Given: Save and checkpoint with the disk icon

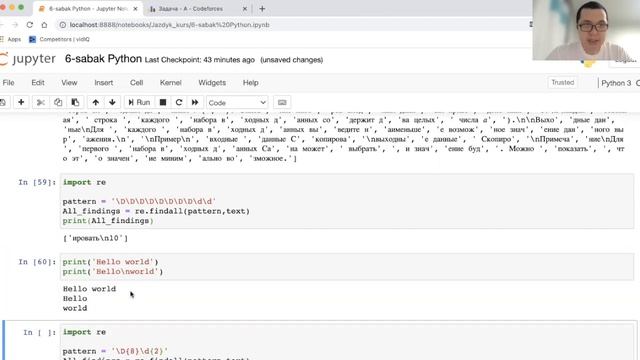Looking at the screenshot, I should pos(2,102).
